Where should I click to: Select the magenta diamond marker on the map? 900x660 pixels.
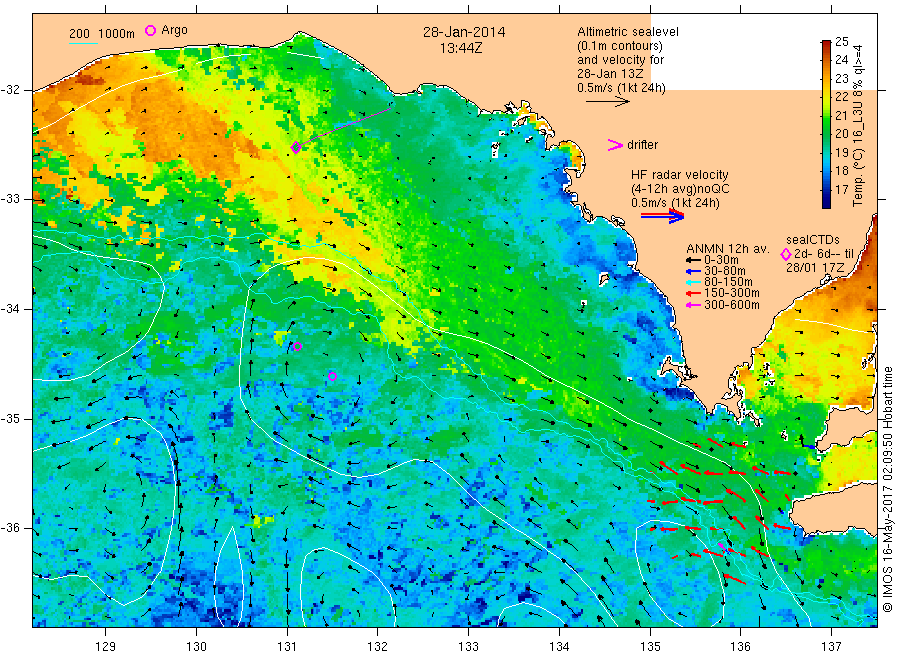(296, 147)
